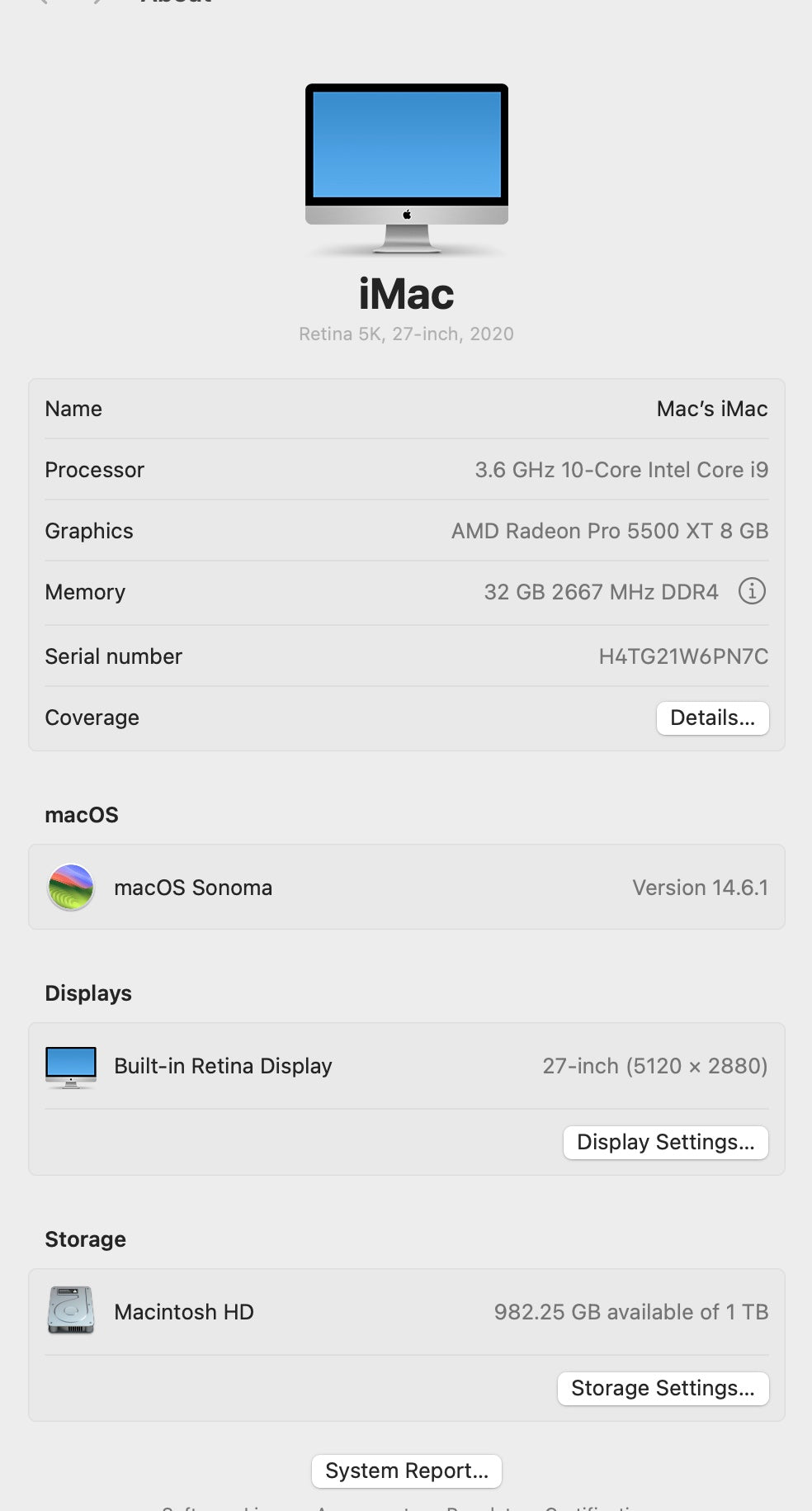Screen dimensions: 812x1511
Task: Click the macOS Sonoma logo icon
Action: click(x=71, y=887)
